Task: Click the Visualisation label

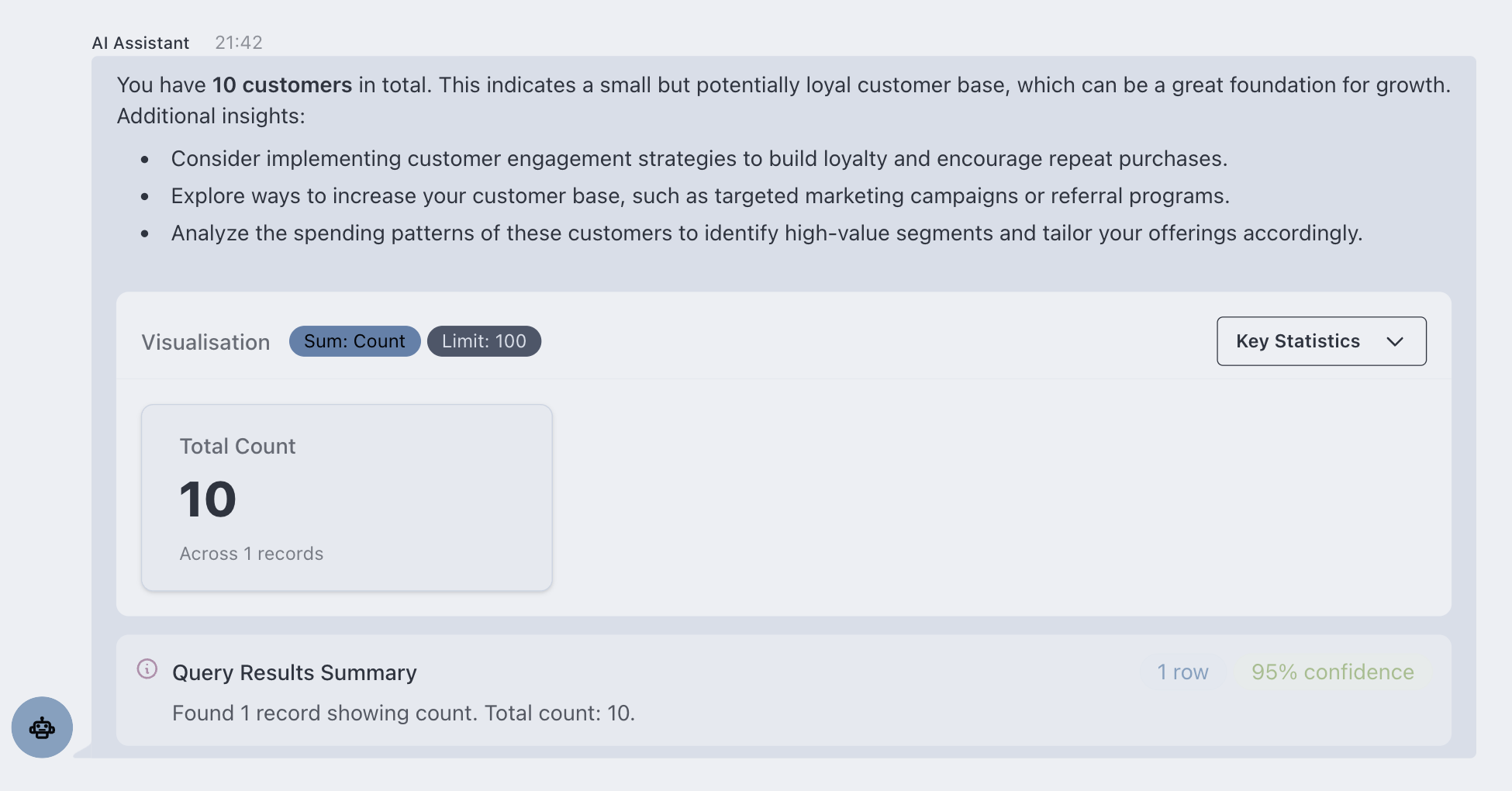Action: [205, 342]
